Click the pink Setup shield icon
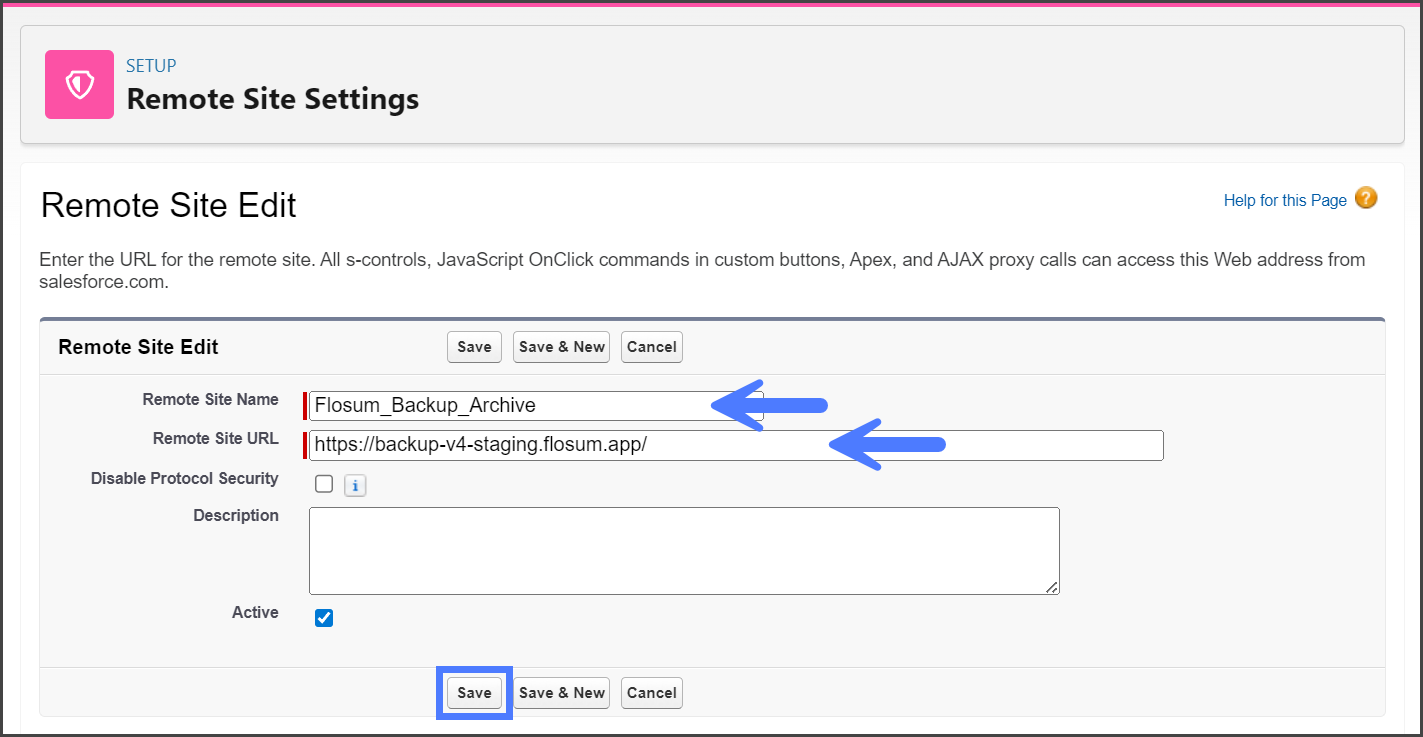1423x737 pixels. tap(79, 85)
